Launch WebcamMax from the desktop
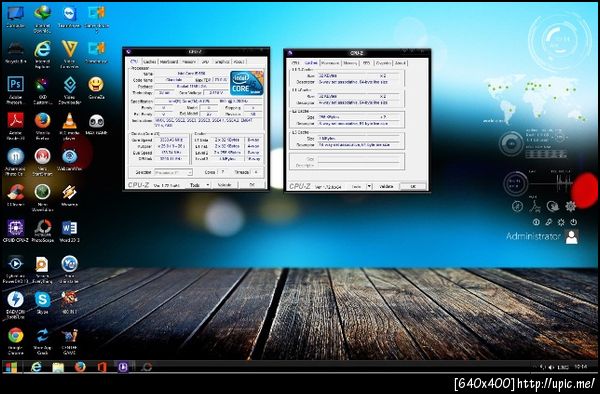 click(x=69, y=160)
